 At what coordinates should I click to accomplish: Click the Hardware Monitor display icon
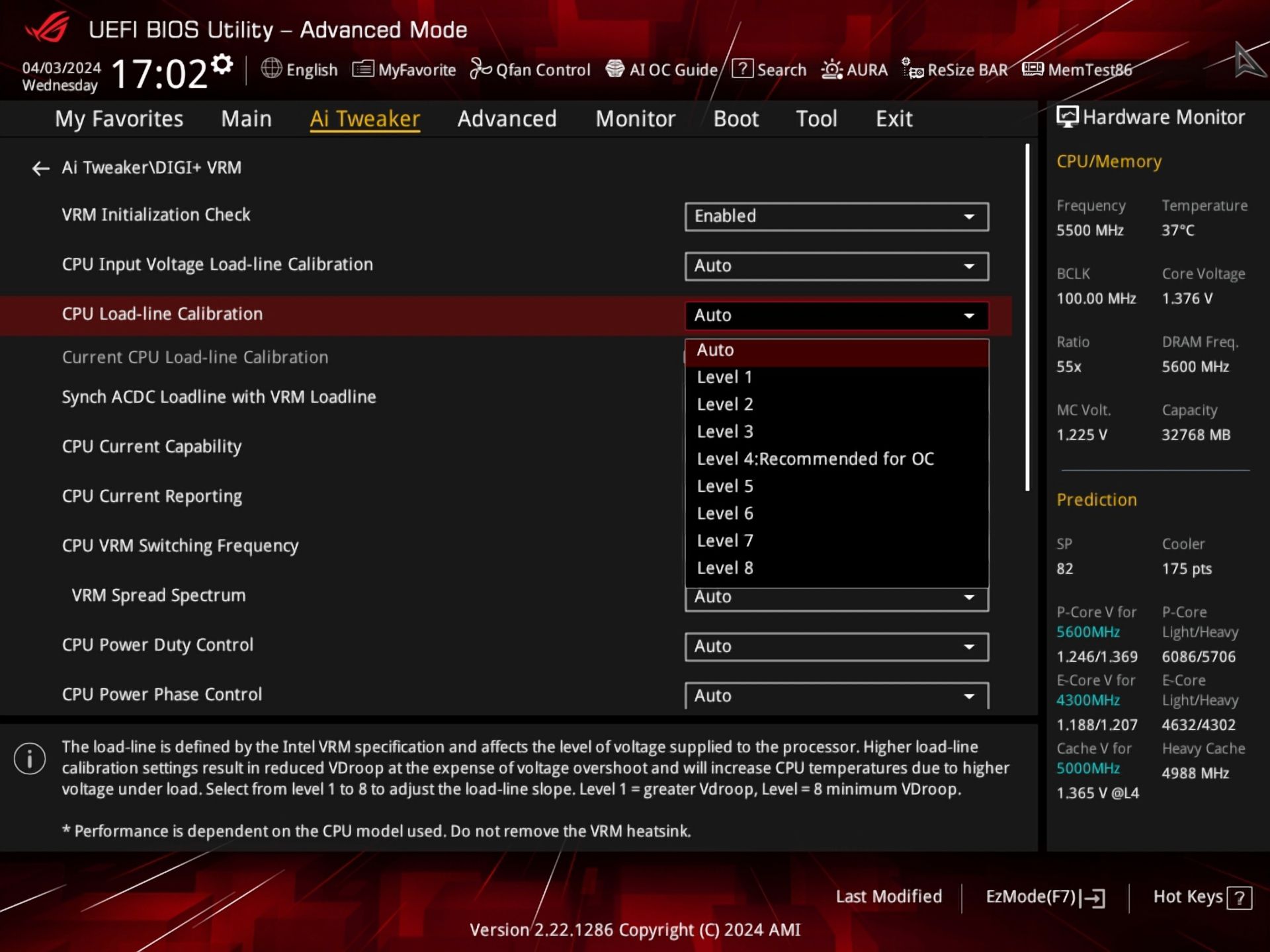(1067, 117)
